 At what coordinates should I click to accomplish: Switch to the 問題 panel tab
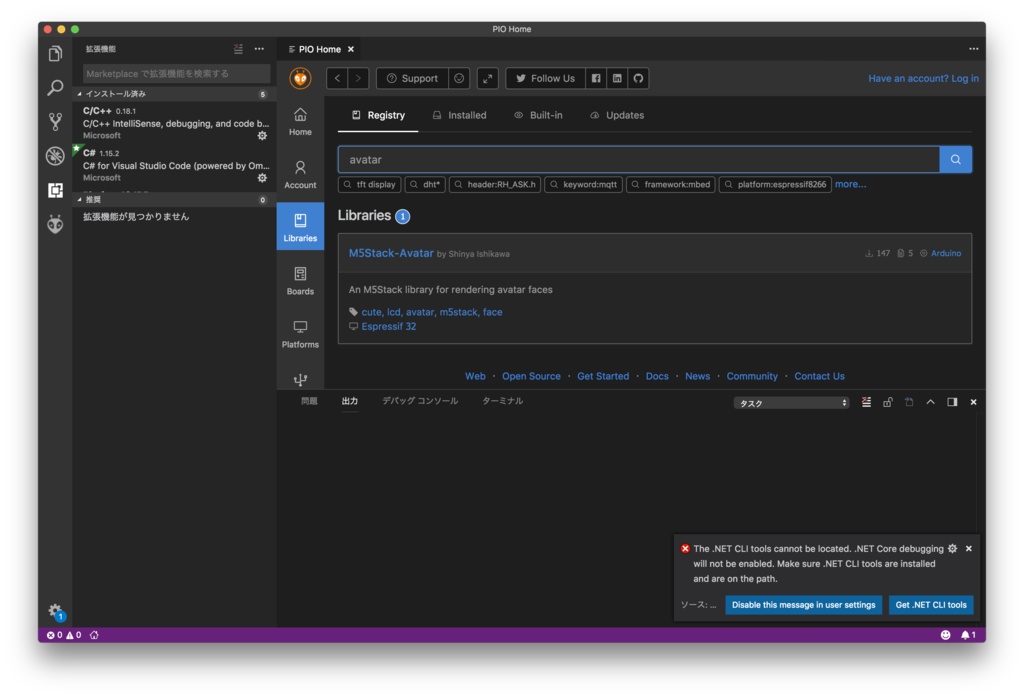coord(310,401)
